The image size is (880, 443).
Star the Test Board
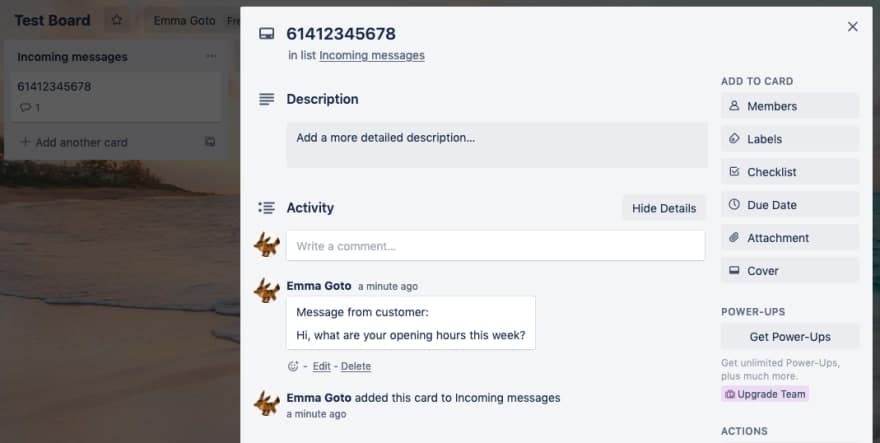point(117,20)
